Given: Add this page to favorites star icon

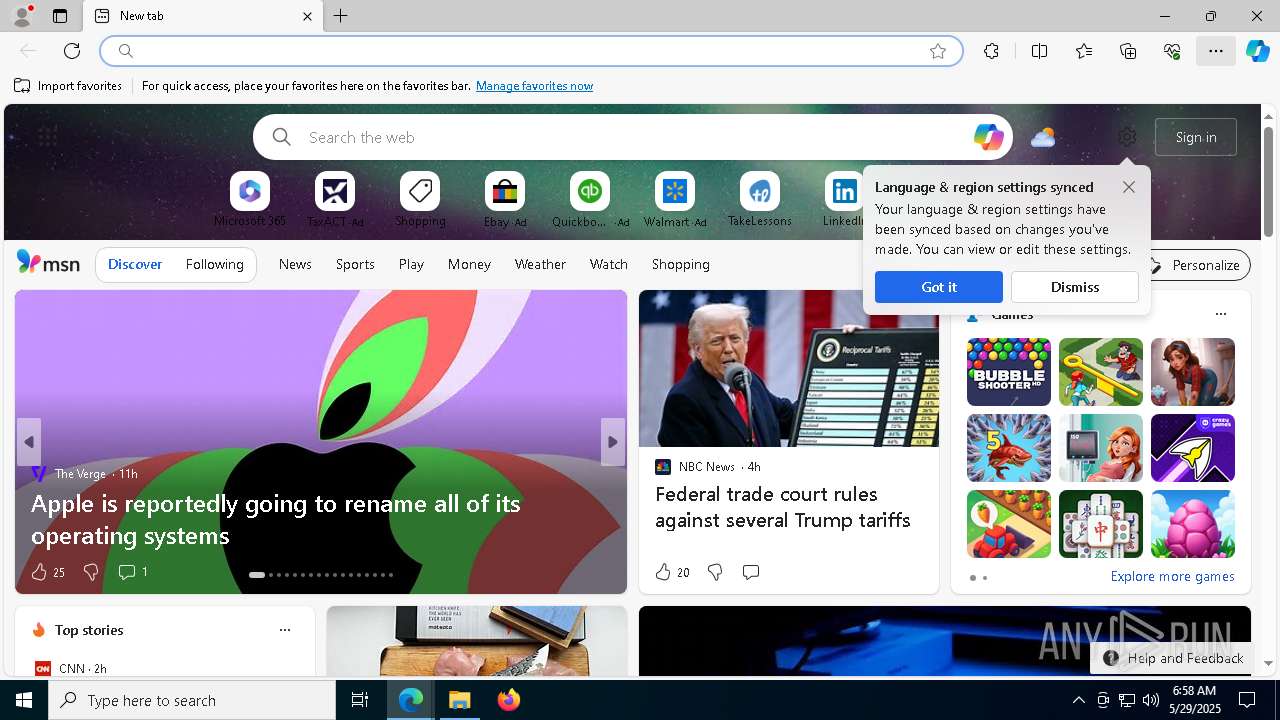Looking at the screenshot, I should 938,51.
